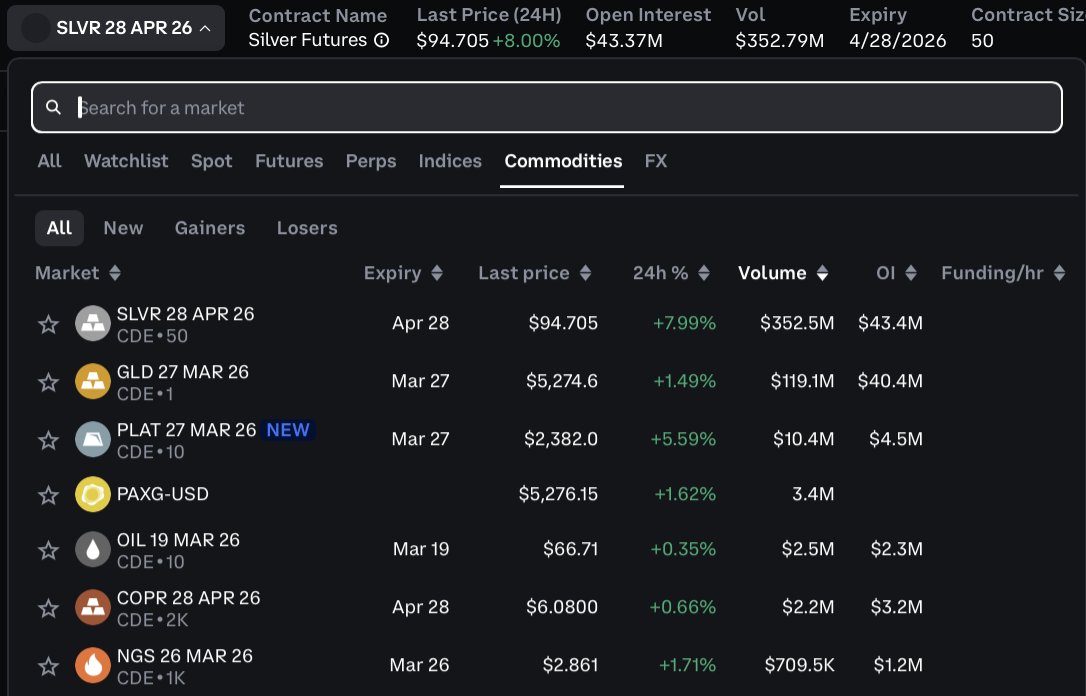Select the Gainers filter
Image resolution: width=1086 pixels, height=696 pixels.
[x=210, y=228]
